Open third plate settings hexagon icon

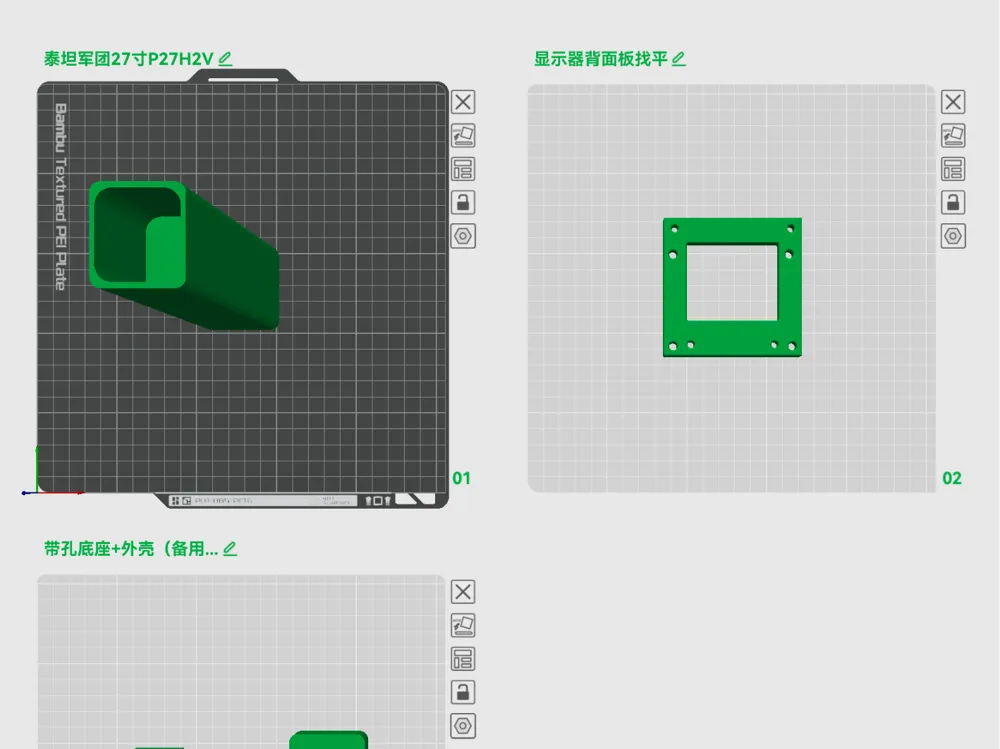[x=463, y=726]
